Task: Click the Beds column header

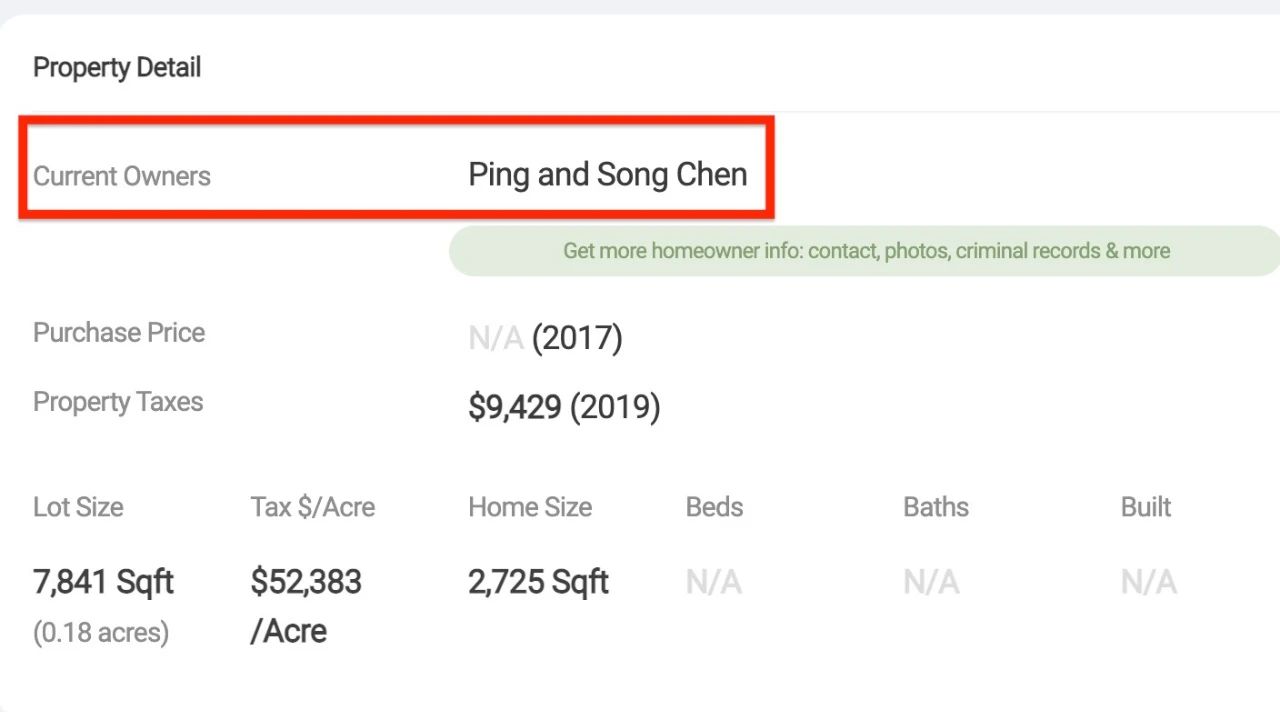Action: (714, 507)
